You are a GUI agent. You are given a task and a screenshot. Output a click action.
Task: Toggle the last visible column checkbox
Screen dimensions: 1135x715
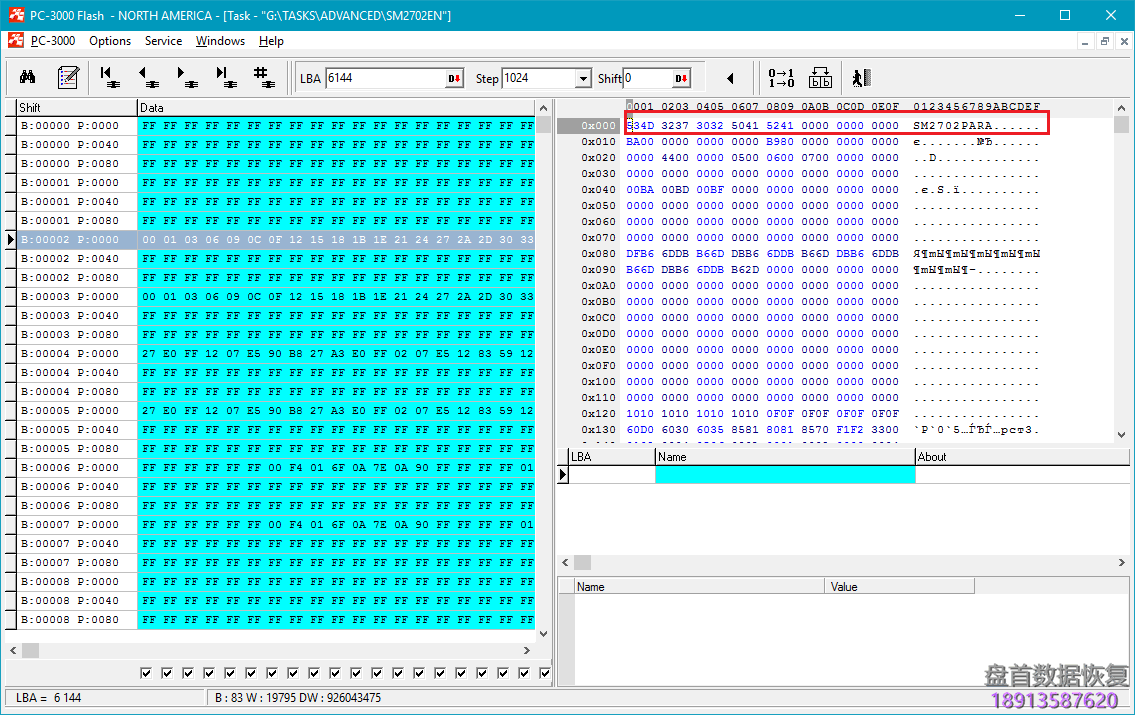point(545,673)
